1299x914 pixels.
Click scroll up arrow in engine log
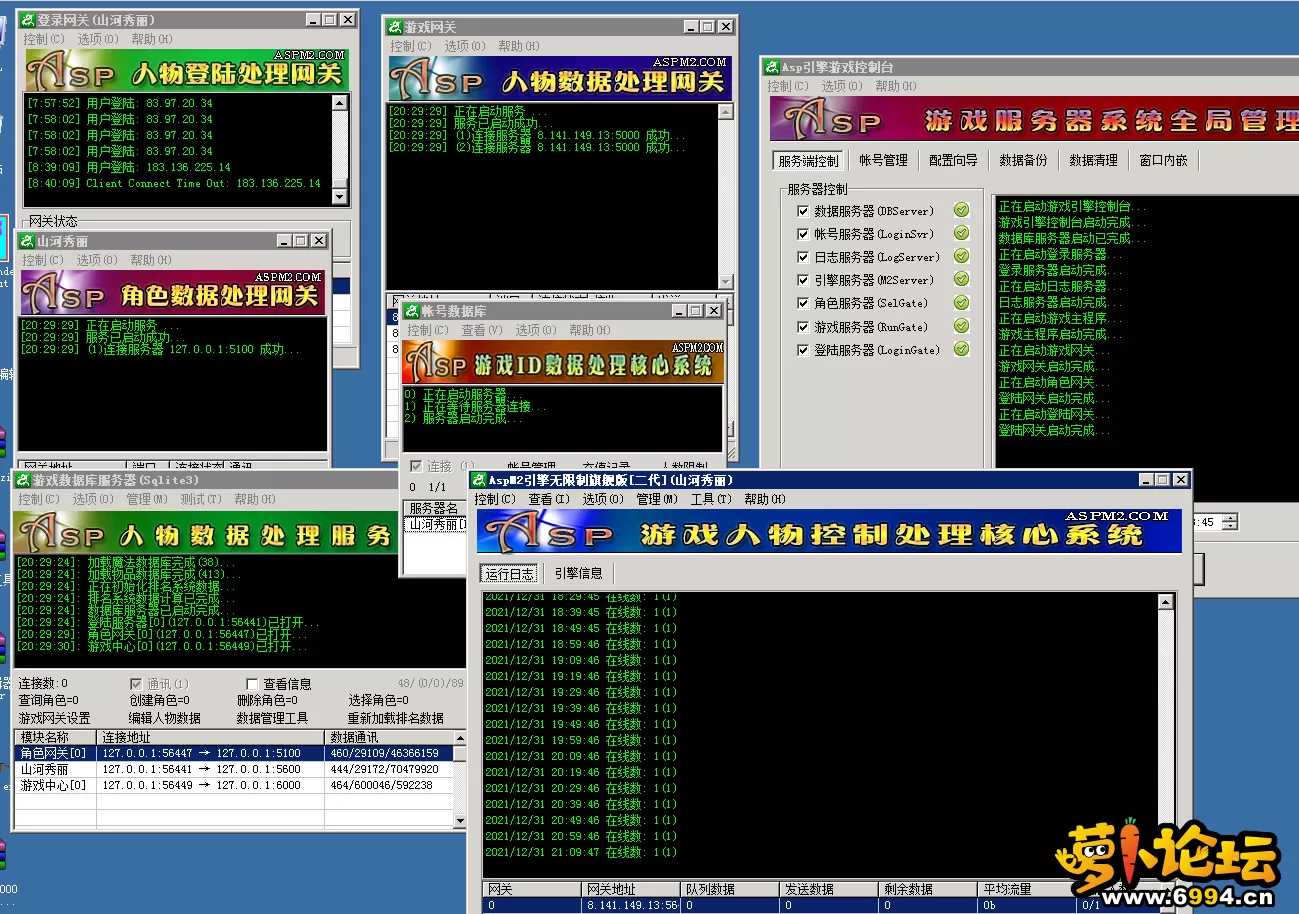coord(1165,602)
